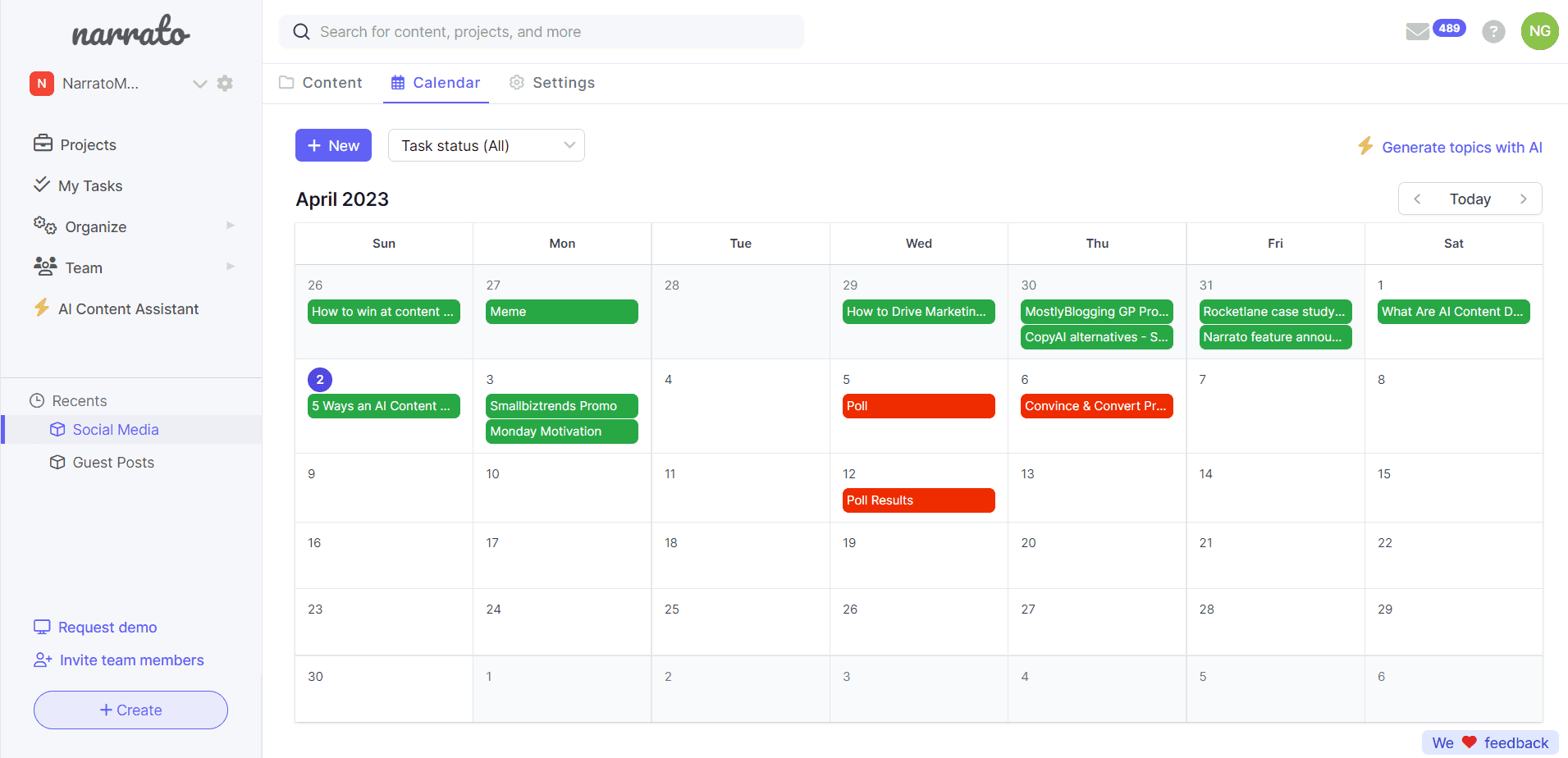Screen dimensions: 1568x758
Task: Click the New button
Action: click(x=333, y=145)
